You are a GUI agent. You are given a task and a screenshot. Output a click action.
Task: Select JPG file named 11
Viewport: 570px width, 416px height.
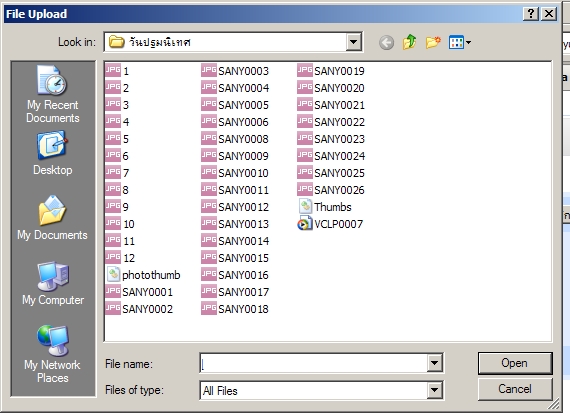(120, 241)
